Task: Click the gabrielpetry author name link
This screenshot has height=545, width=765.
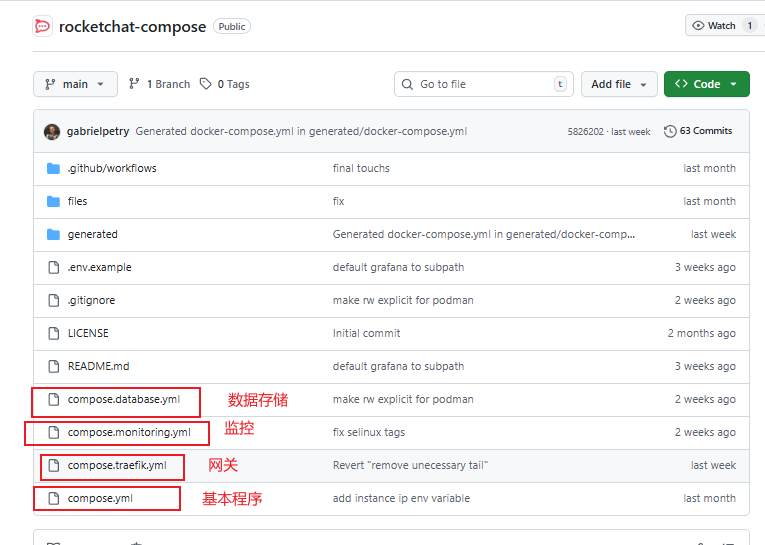Action: [x=98, y=132]
